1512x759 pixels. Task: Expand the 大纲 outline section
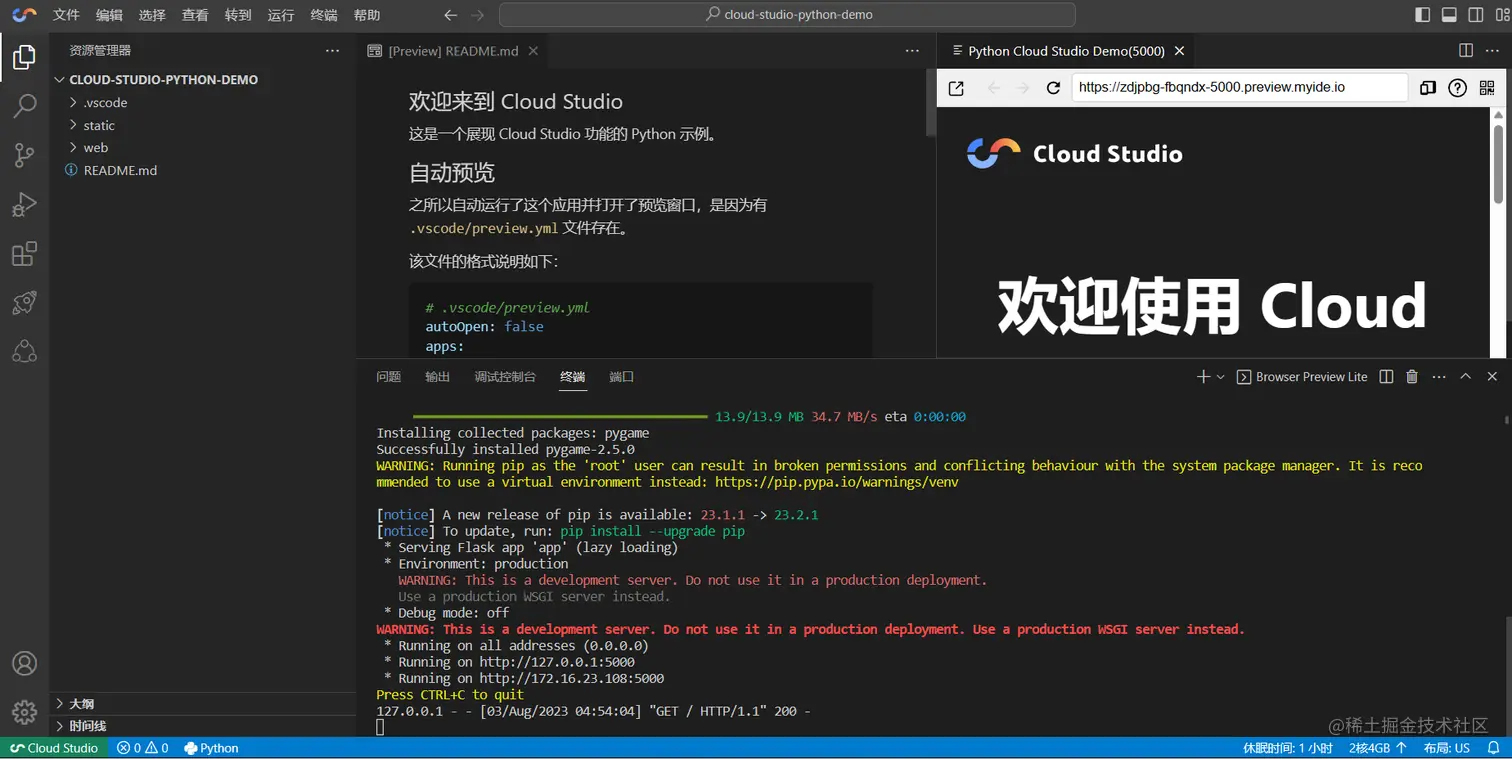tap(203, 703)
